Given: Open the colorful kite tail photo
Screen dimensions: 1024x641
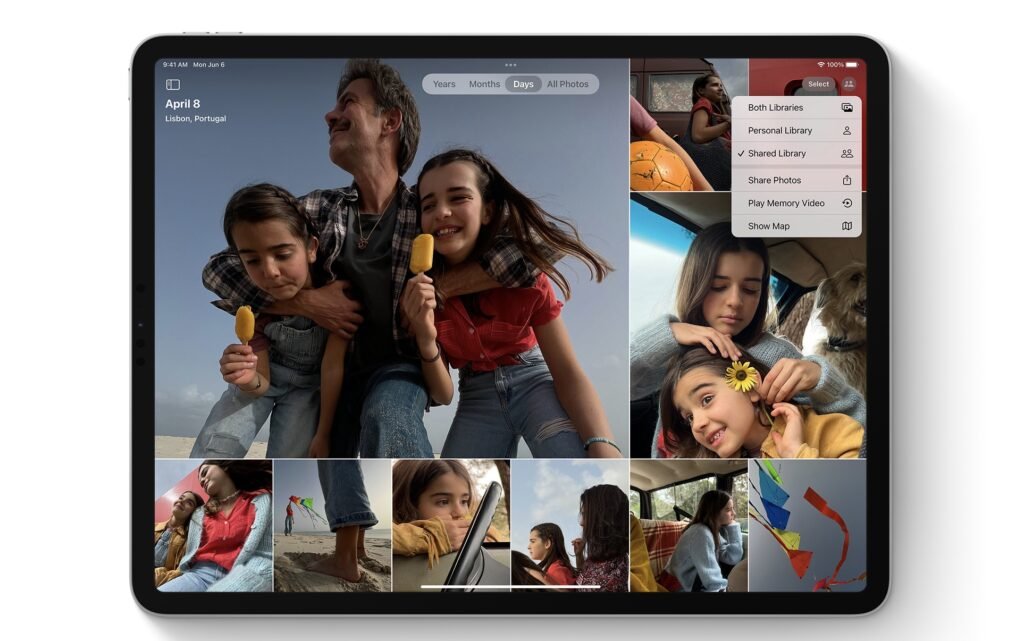Looking at the screenshot, I should tap(807, 525).
